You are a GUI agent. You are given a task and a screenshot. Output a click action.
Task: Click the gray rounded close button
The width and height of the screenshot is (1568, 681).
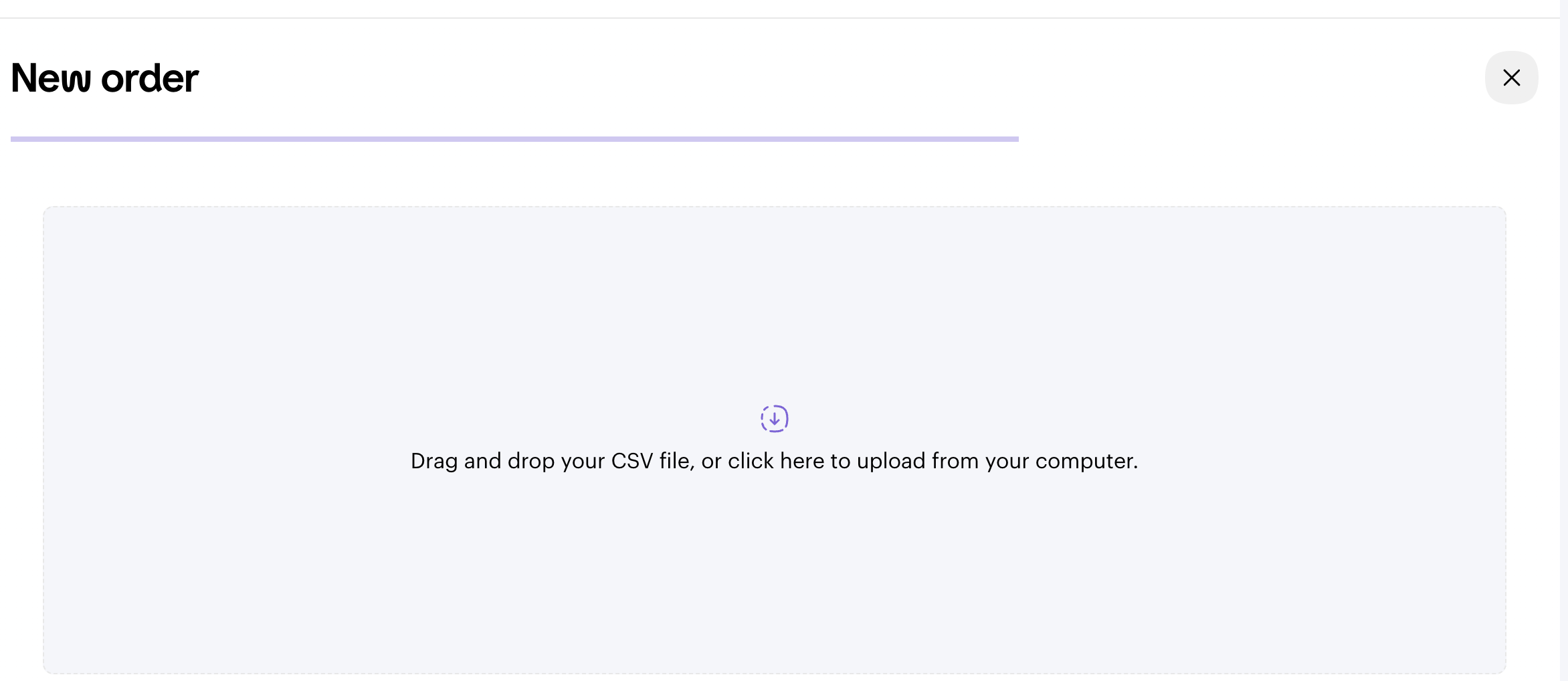click(x=1511, y=78)
